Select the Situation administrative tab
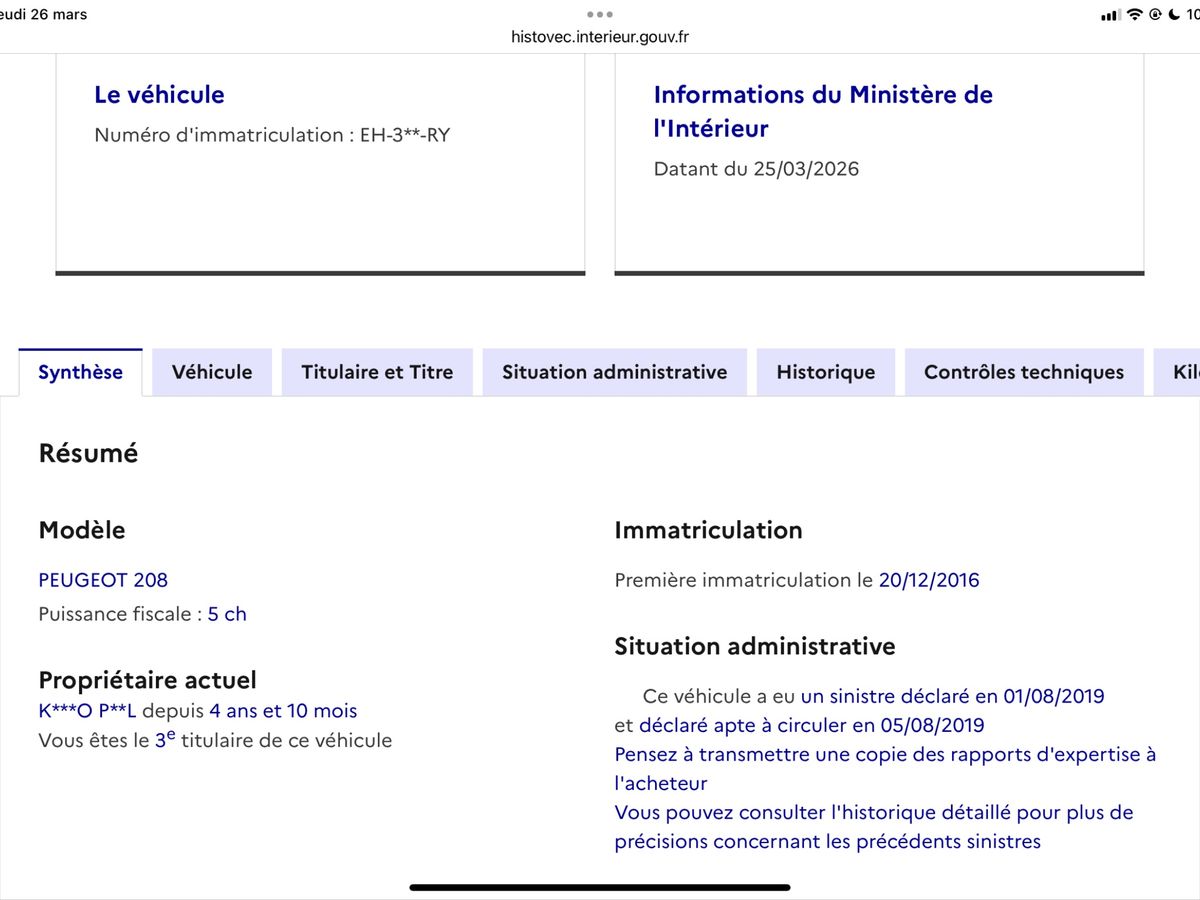The width and height of the screenshot is (1200, 900). [614, 372]
